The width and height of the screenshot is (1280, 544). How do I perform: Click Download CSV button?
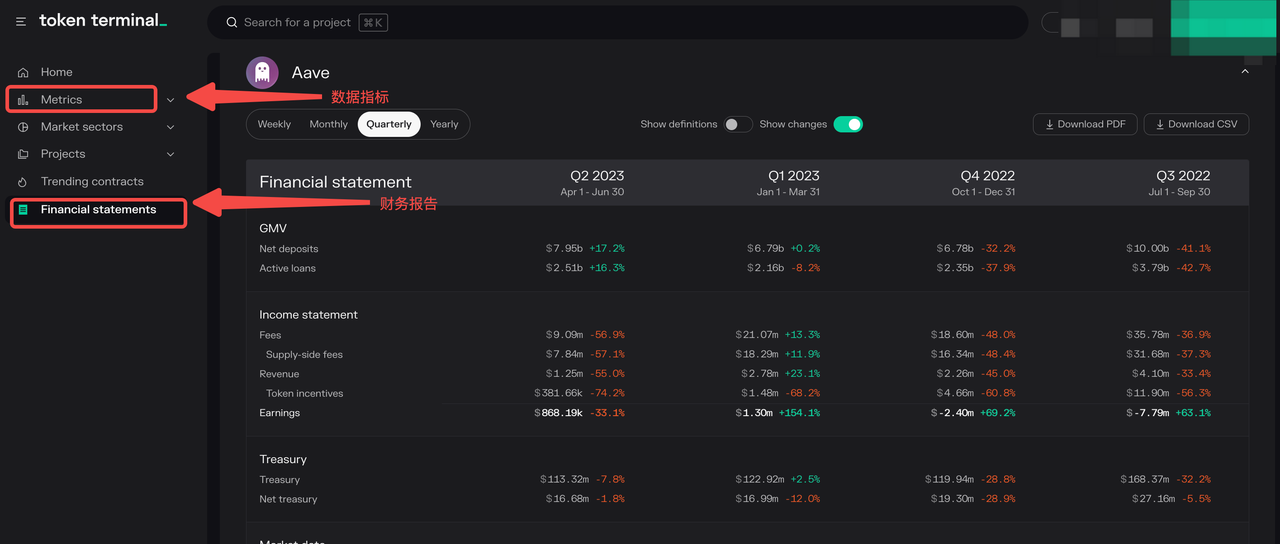(1196, 124)
